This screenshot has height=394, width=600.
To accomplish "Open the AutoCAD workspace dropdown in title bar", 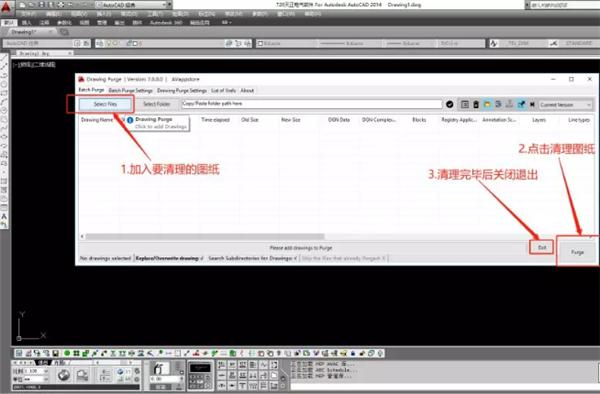I will click(x=133, y=5).
